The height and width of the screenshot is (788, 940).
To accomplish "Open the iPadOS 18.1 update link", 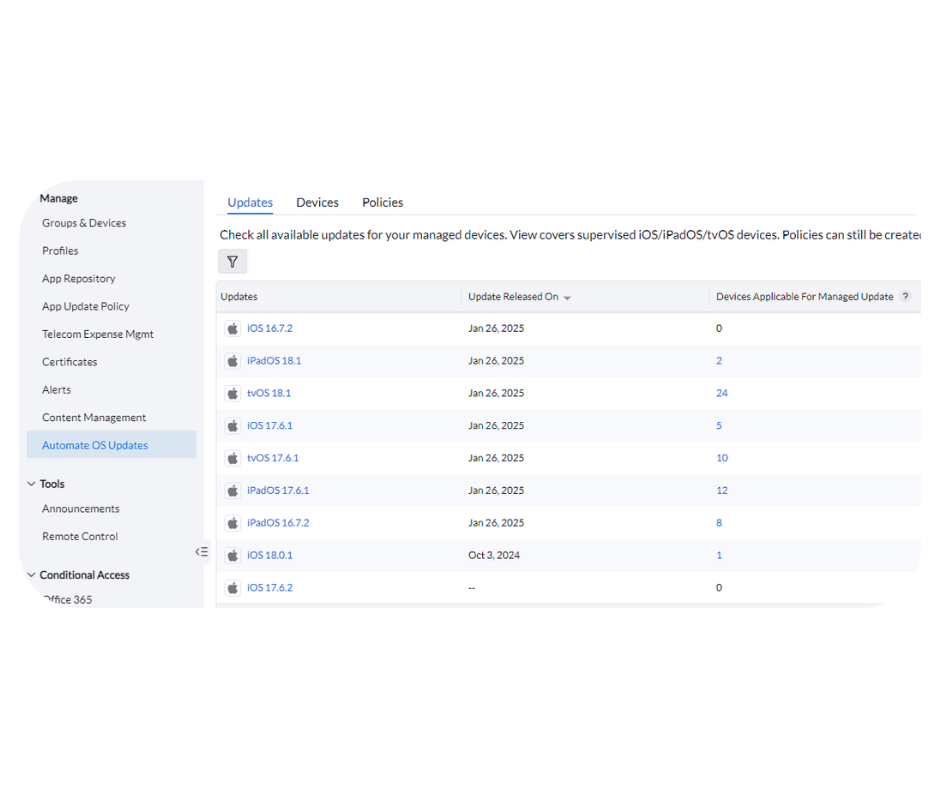I will (274, 361).
